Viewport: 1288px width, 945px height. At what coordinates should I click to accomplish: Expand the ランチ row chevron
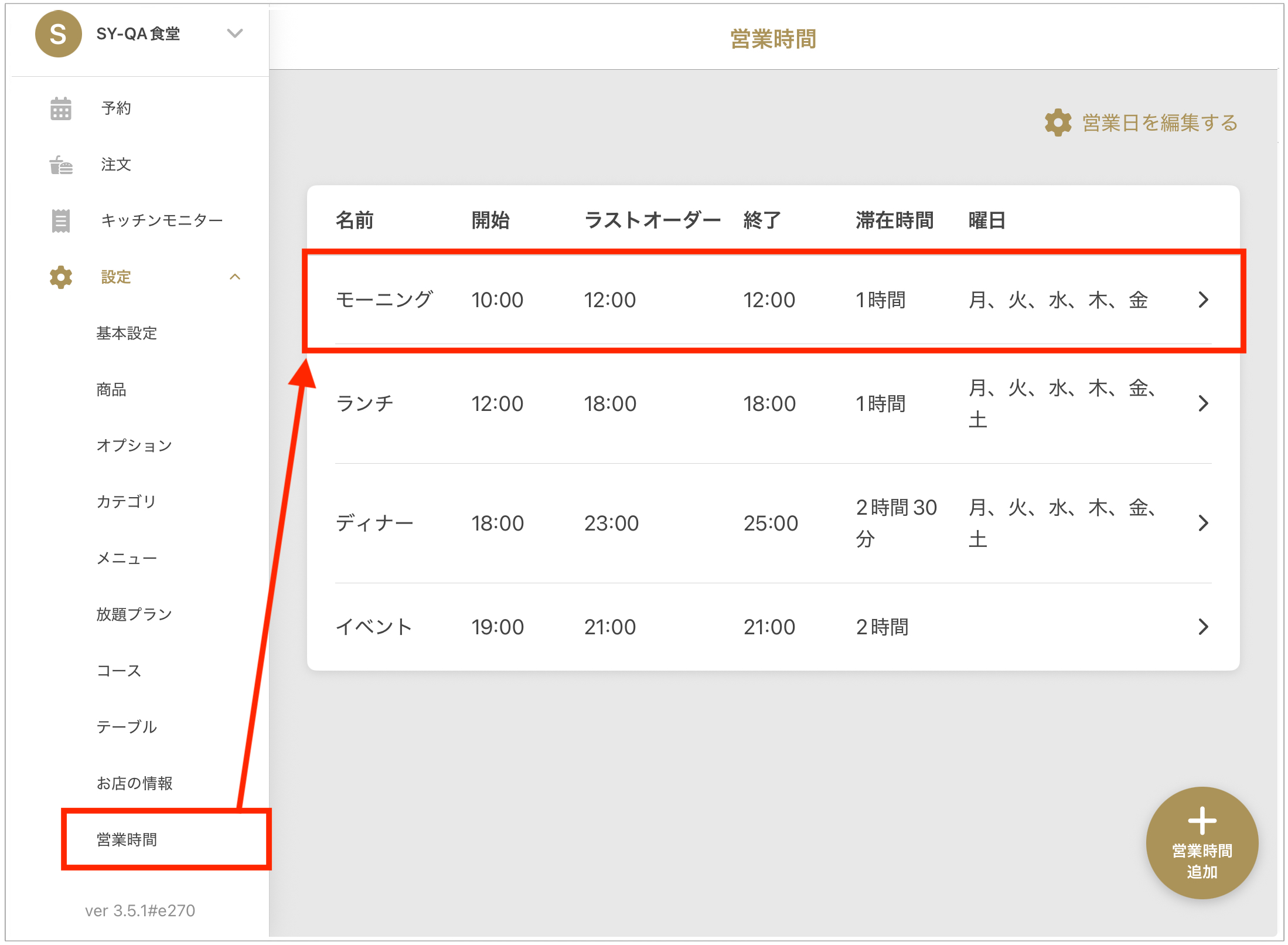(1203, 403)
